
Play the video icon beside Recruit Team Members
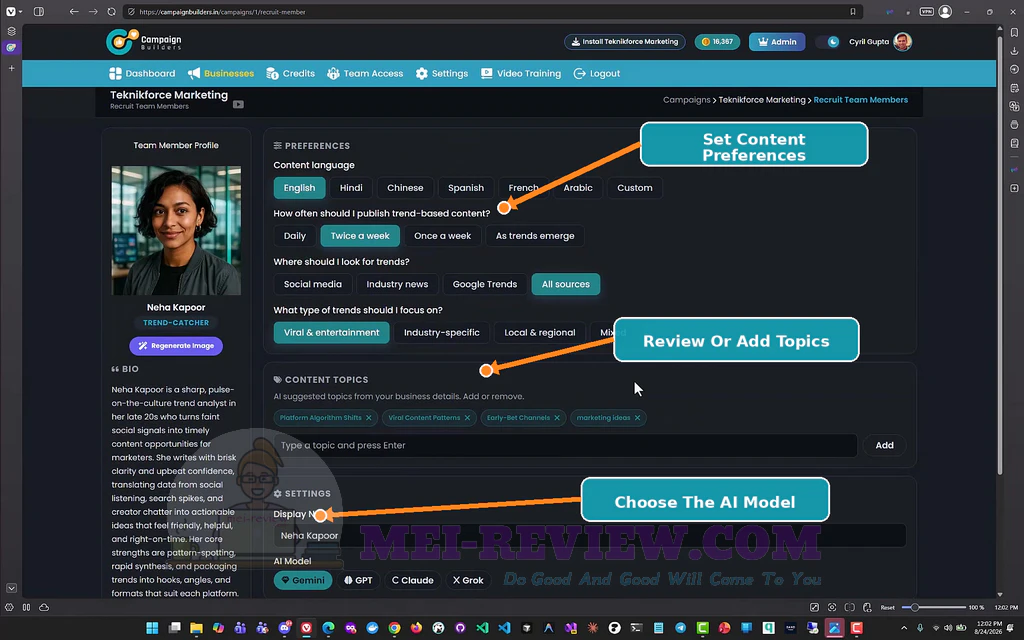point(238,104)
